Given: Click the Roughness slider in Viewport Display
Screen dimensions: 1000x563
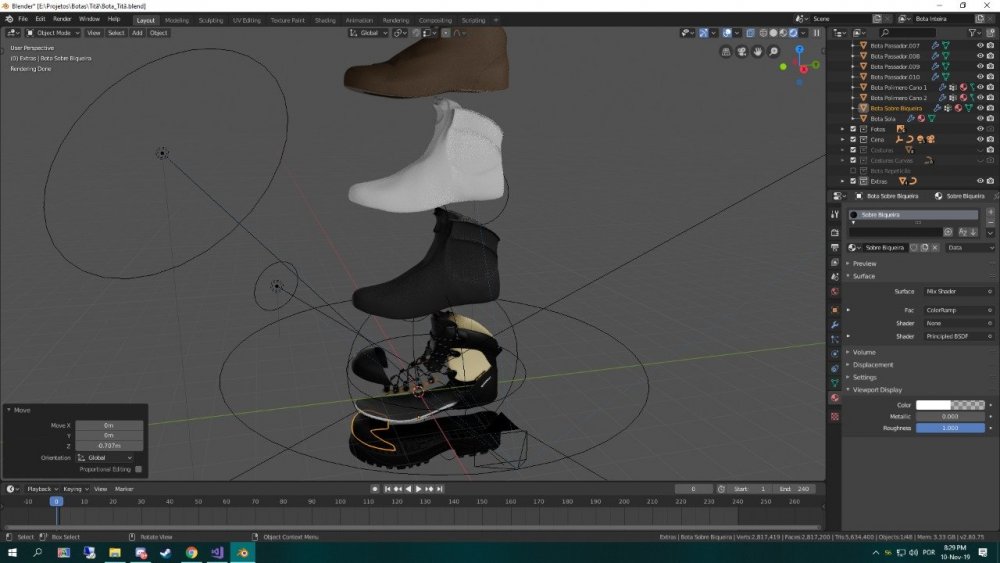Looking at the screenshot, I should (950, 428).
